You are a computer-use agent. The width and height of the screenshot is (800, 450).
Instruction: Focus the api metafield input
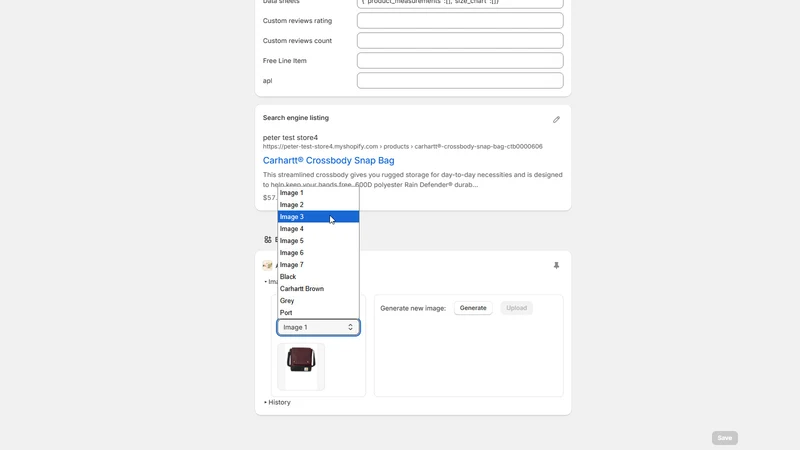(x=460, y=80)
